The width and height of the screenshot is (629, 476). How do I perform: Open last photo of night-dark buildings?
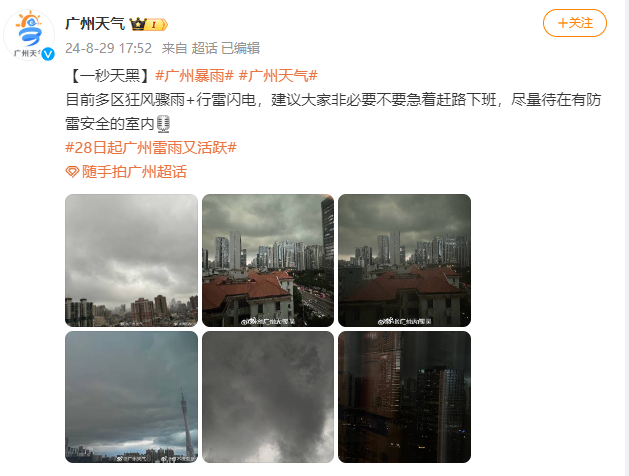tap(404, 397)
